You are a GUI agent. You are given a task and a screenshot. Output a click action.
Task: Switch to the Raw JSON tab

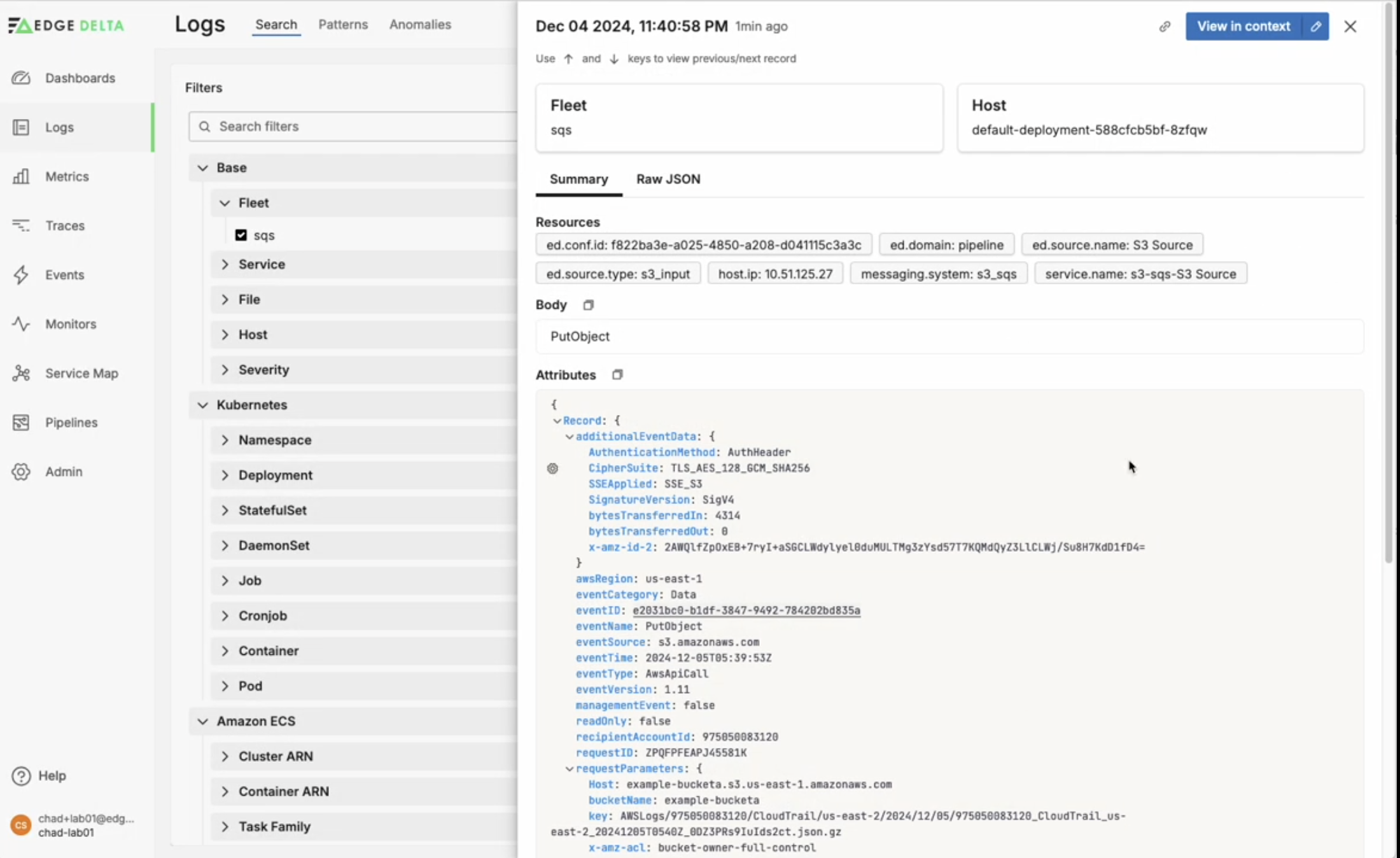tap(668, 179)
